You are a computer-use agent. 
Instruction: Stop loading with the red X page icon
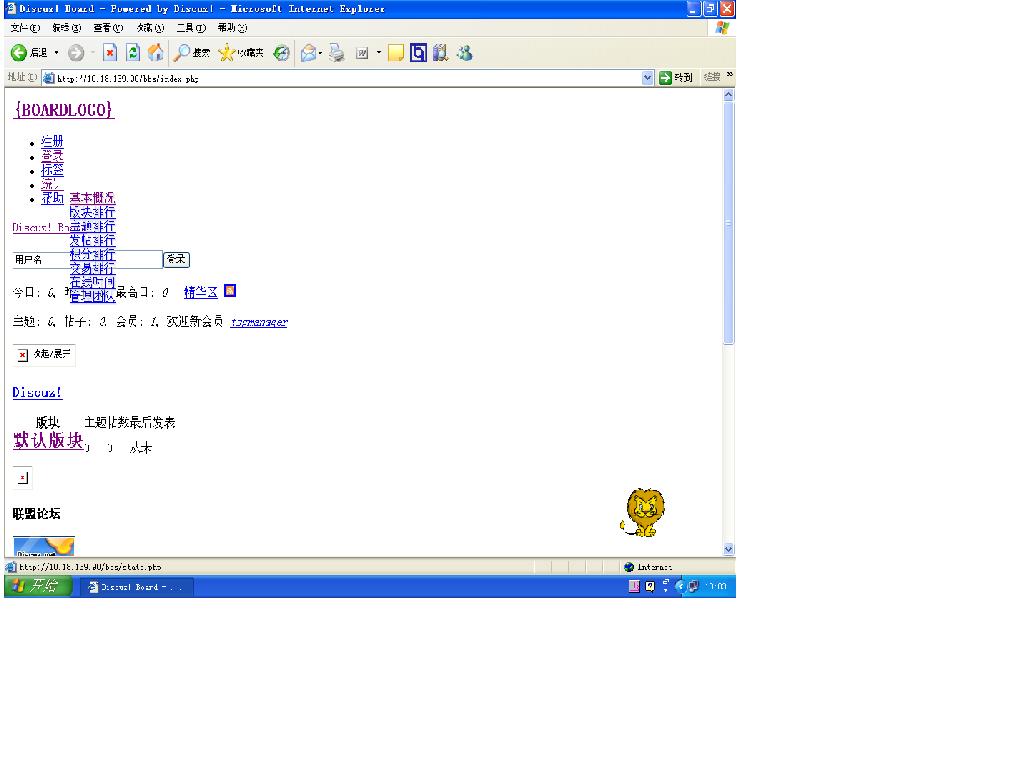(x=110, y=53)
